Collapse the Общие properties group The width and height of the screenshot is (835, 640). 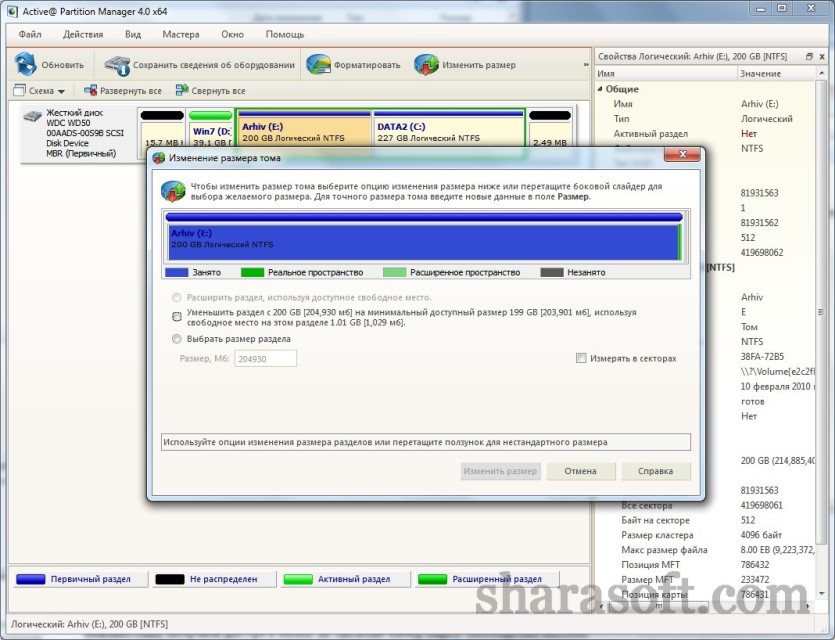600,89
